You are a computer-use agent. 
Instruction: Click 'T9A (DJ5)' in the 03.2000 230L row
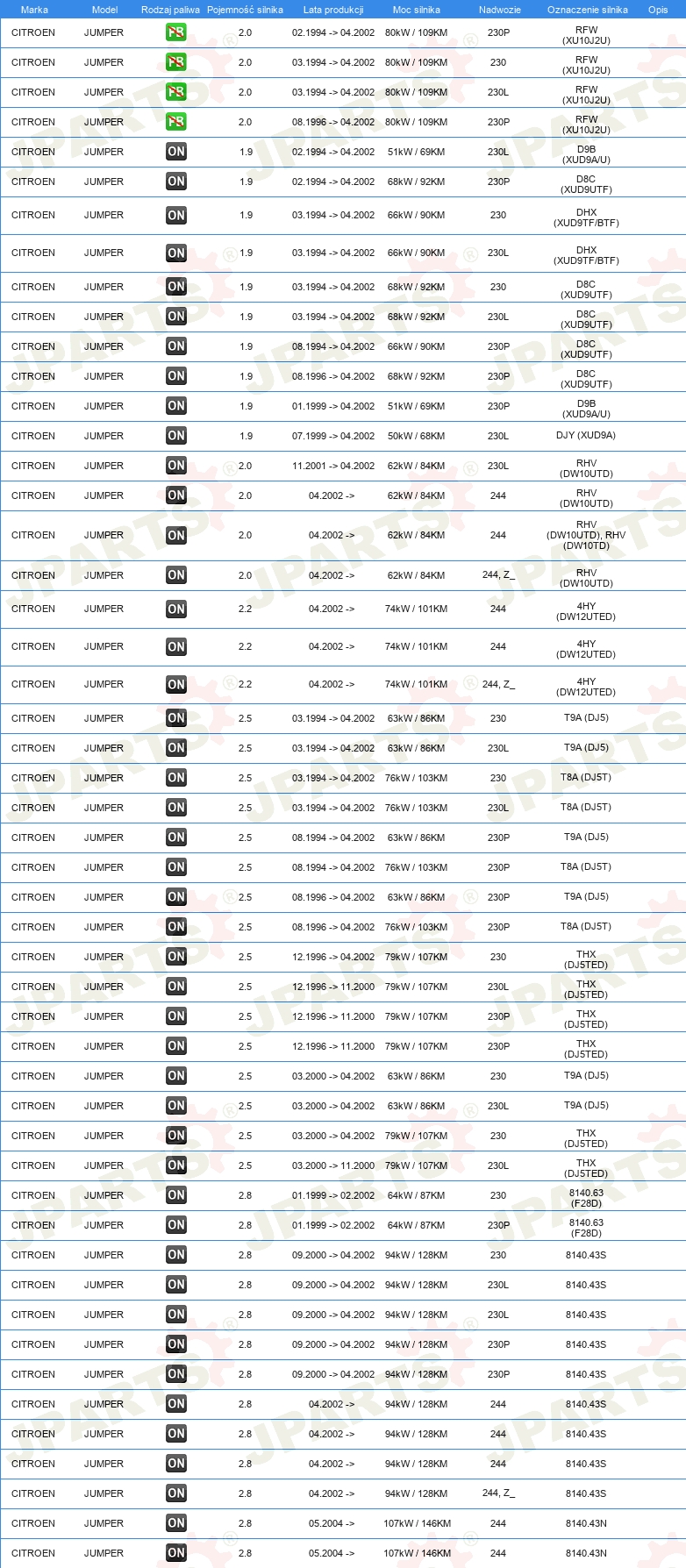click(x=586, y=1106)
